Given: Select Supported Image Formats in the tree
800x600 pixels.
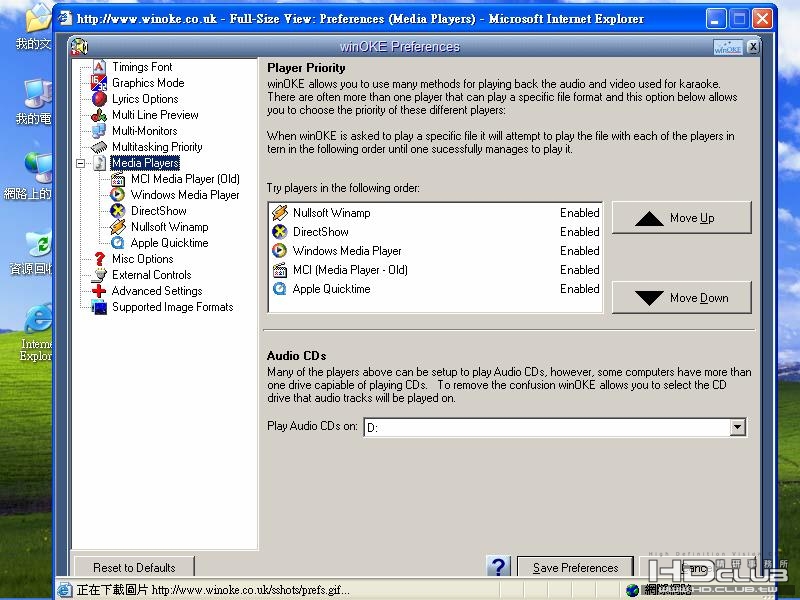Looking at the screenshot, I should (172, 307).
